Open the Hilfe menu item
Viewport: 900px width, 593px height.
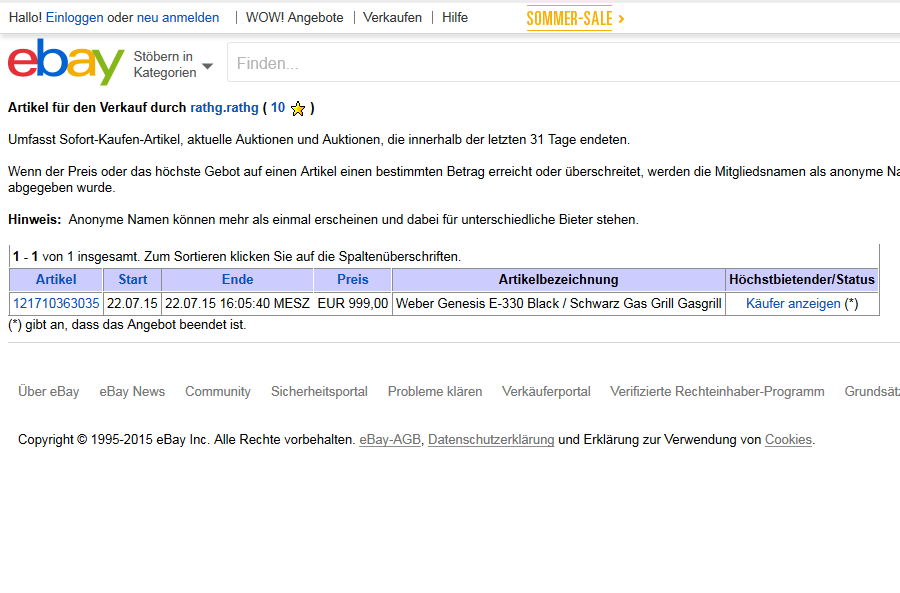[455, 18]
